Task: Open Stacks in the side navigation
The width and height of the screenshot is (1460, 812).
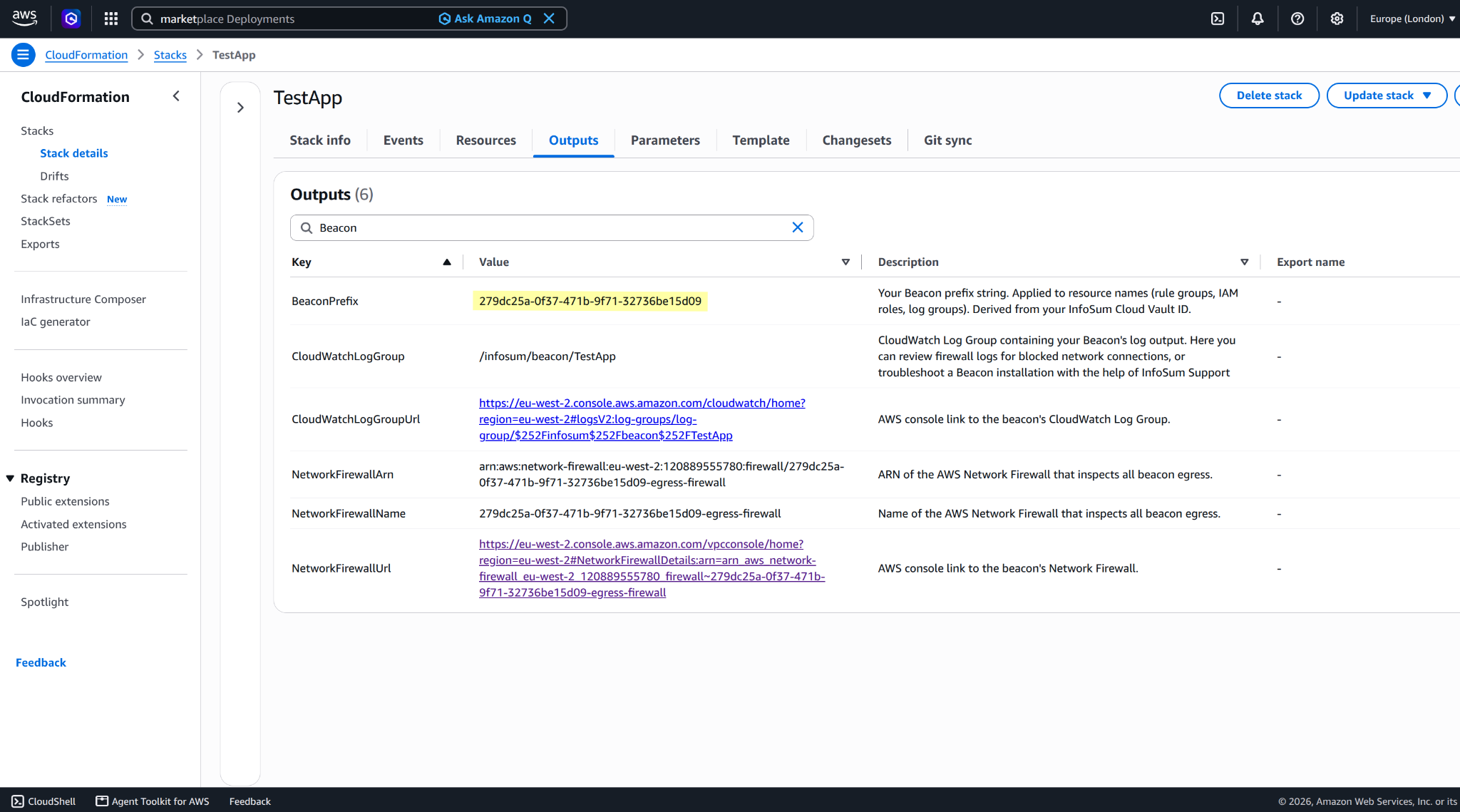Action: click(37, 130)
